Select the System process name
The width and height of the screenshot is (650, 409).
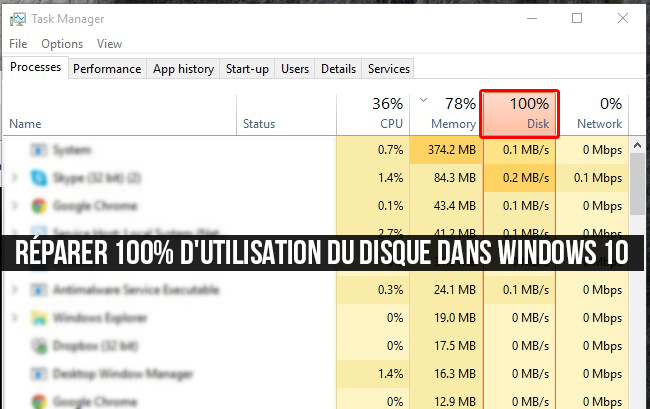pos(72,150)
